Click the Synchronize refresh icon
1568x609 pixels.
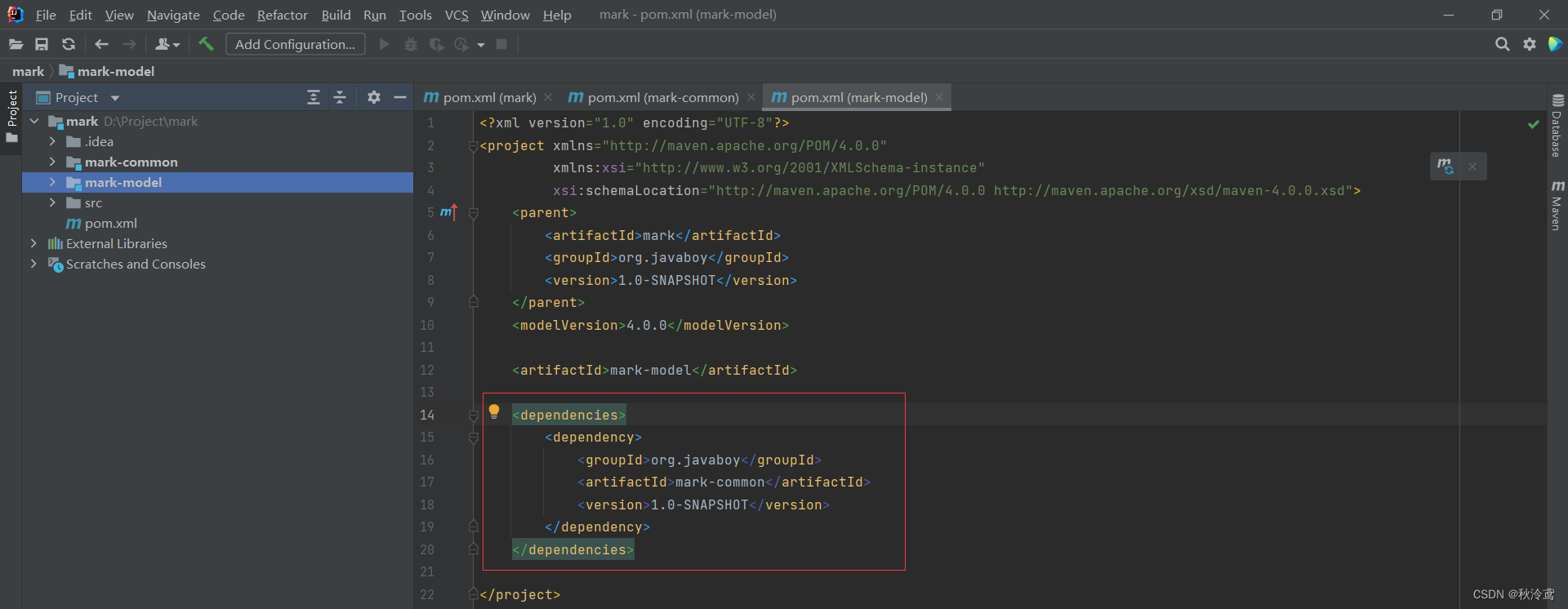(69, 44)
